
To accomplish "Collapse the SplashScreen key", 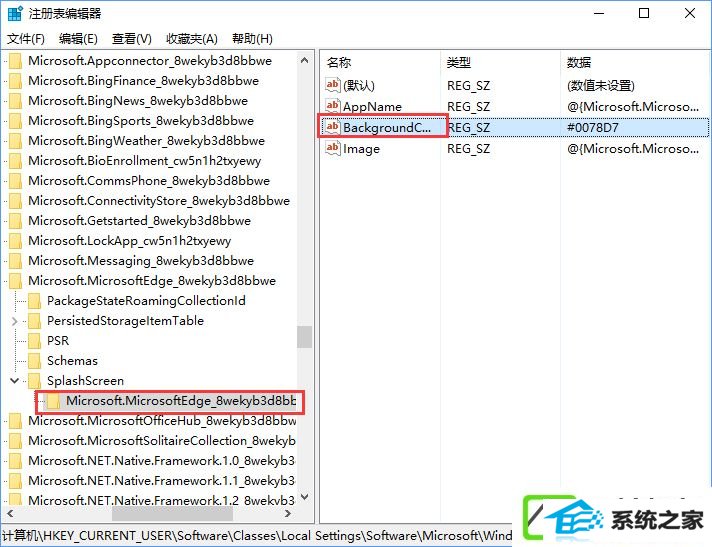I will click(15, 380).
